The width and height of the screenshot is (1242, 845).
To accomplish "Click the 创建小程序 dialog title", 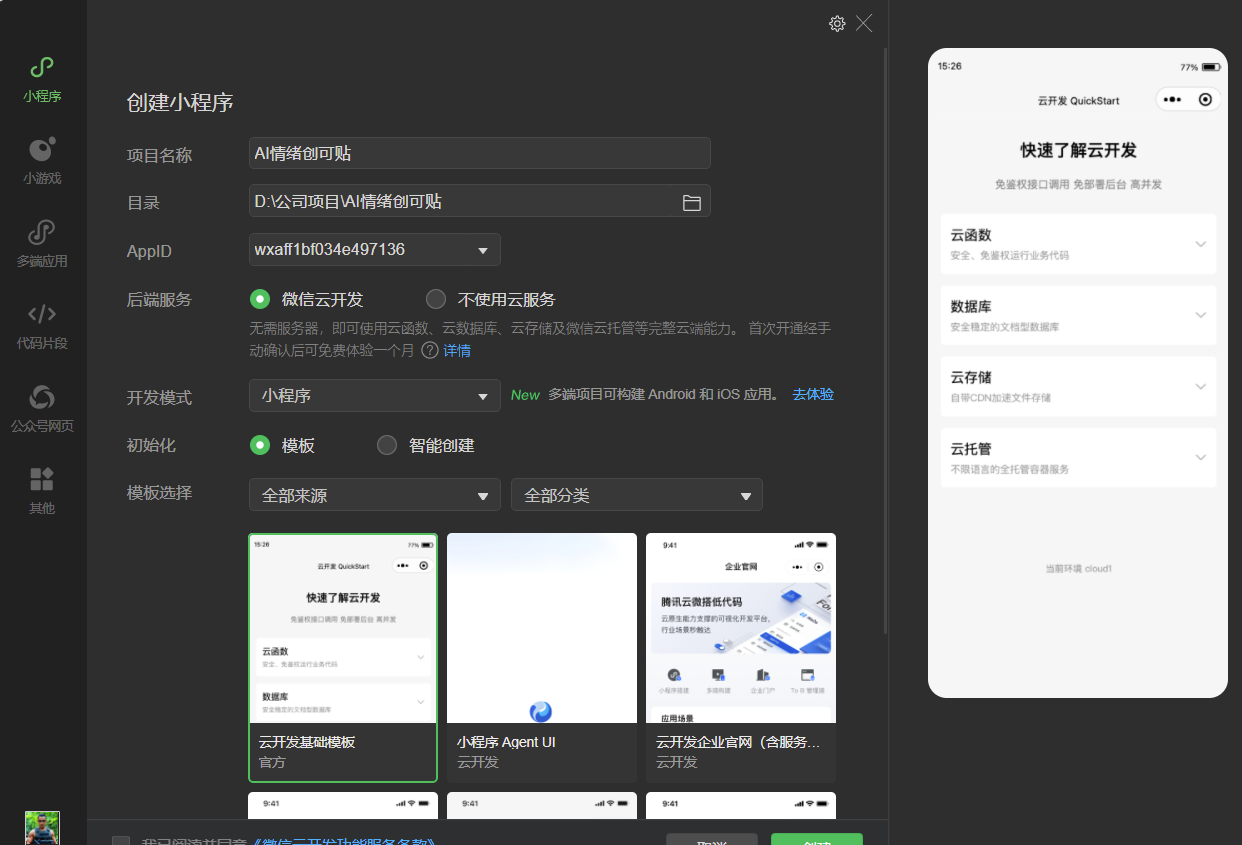I will pyautogui.click(x=180, y=102).
